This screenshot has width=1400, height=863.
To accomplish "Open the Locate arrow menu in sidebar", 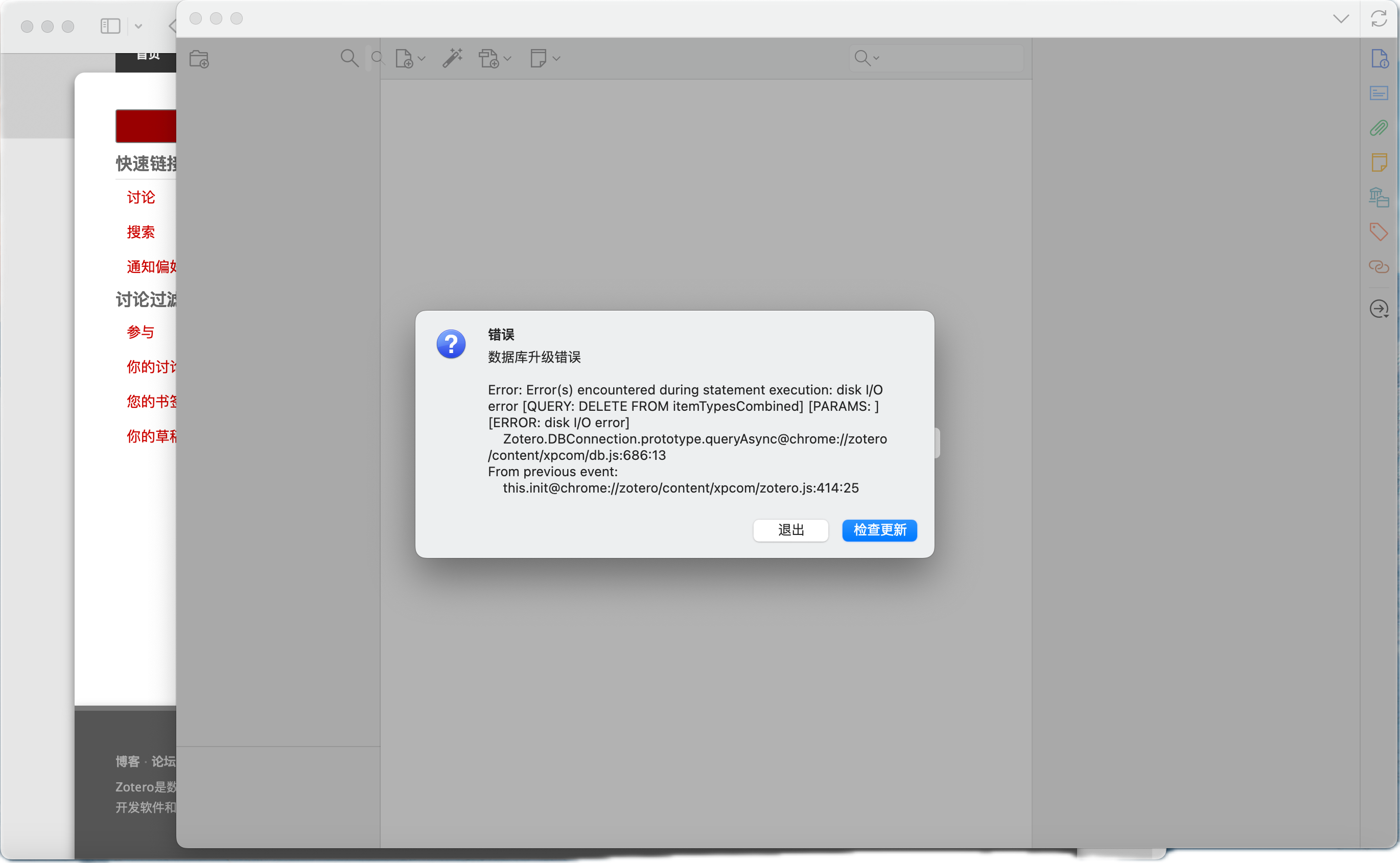I will tap(1379, 309).
